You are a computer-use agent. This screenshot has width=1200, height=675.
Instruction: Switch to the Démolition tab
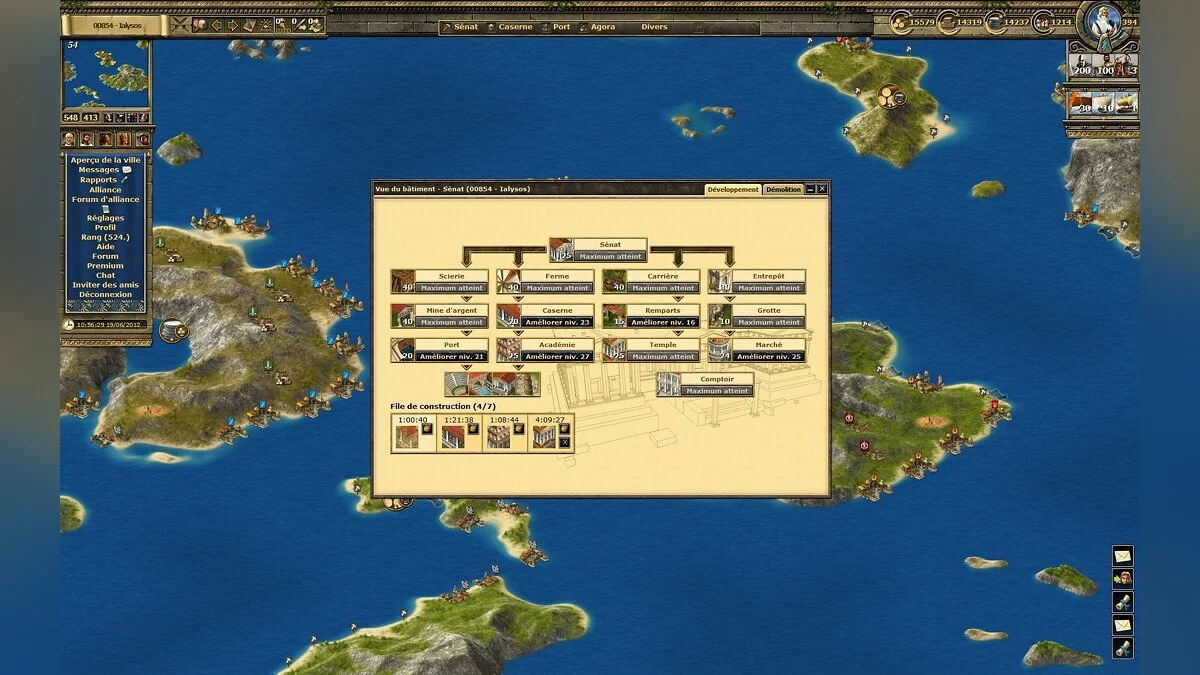tap(783, 189)
